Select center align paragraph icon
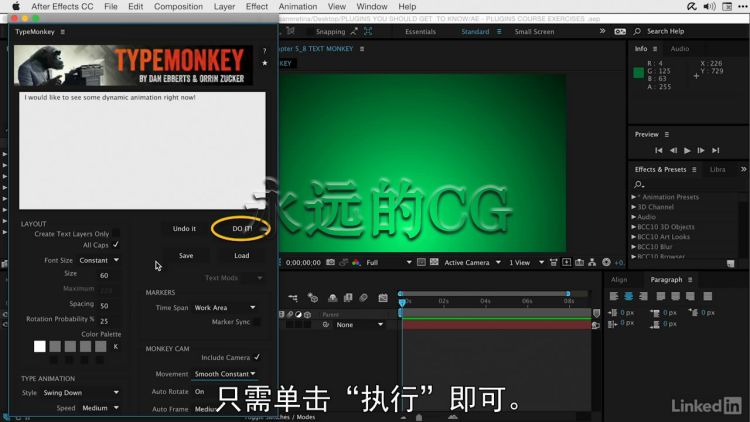Viewport: 750px width, 422px height. coord(629,296)
